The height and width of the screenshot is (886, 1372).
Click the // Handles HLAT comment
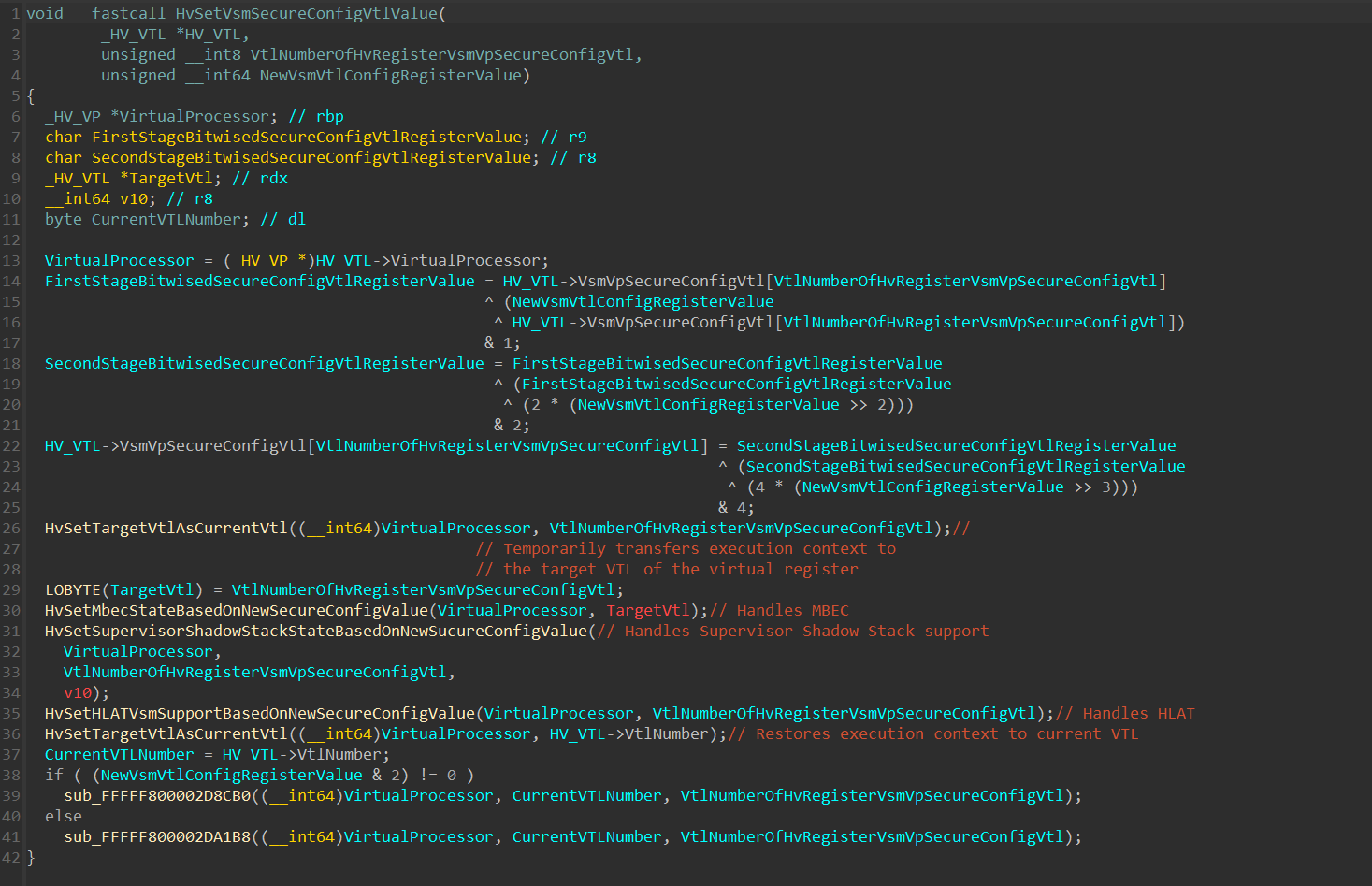[1124, 713]
